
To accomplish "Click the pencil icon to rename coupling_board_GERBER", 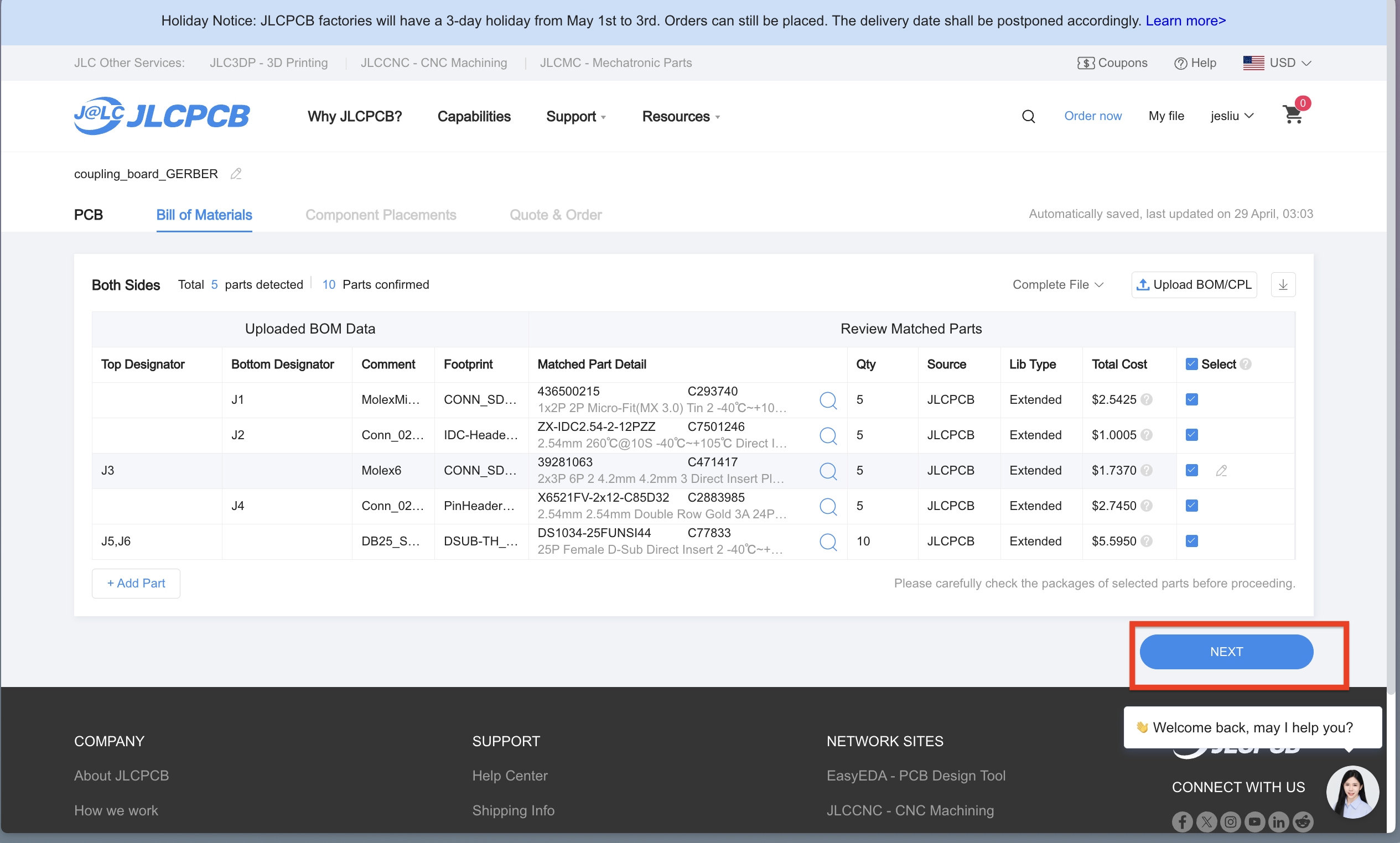I will (x=236, y=174).
